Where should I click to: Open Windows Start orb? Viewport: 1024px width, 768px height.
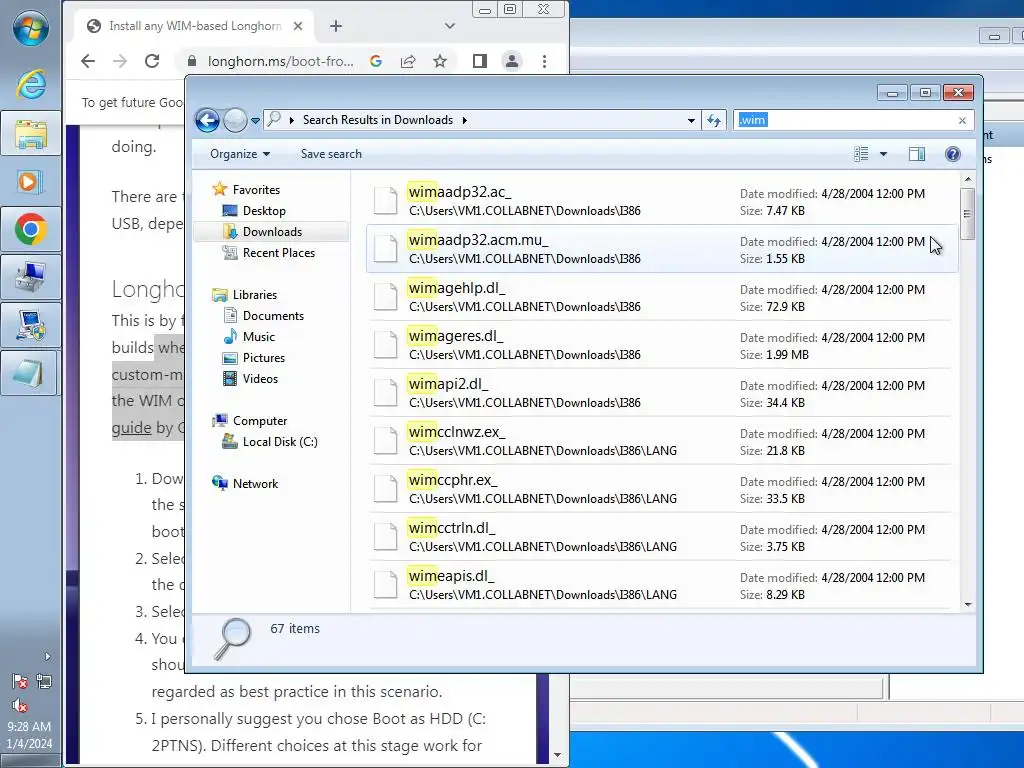point(31,29)
